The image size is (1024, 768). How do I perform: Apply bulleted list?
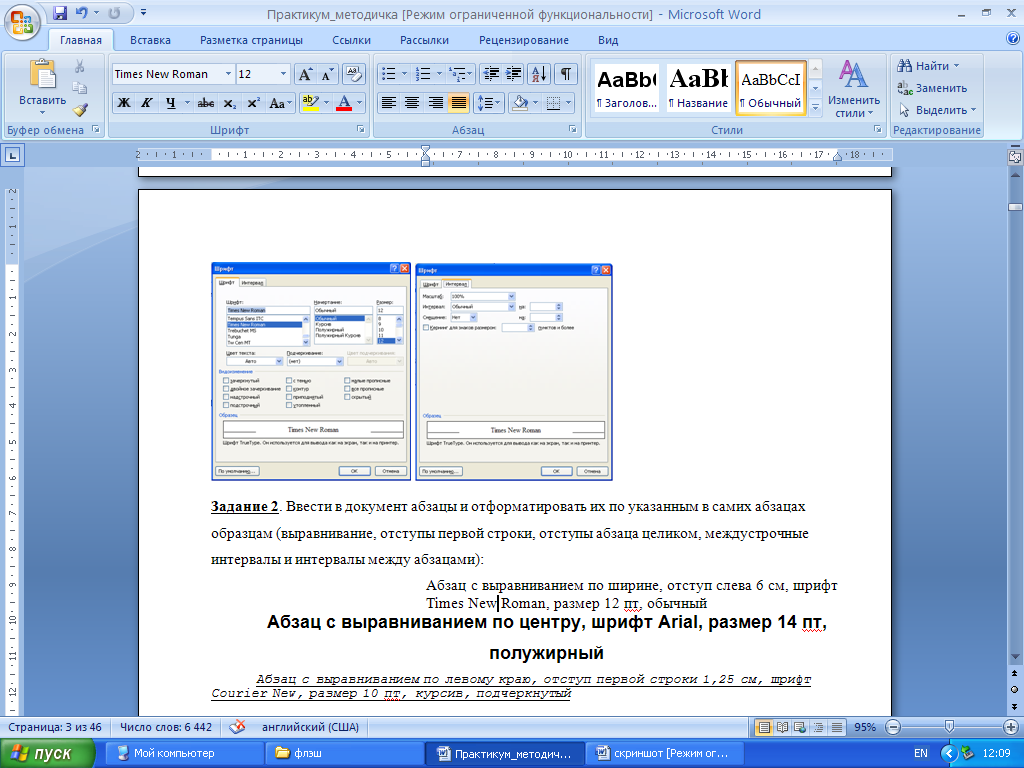(389, 74)
